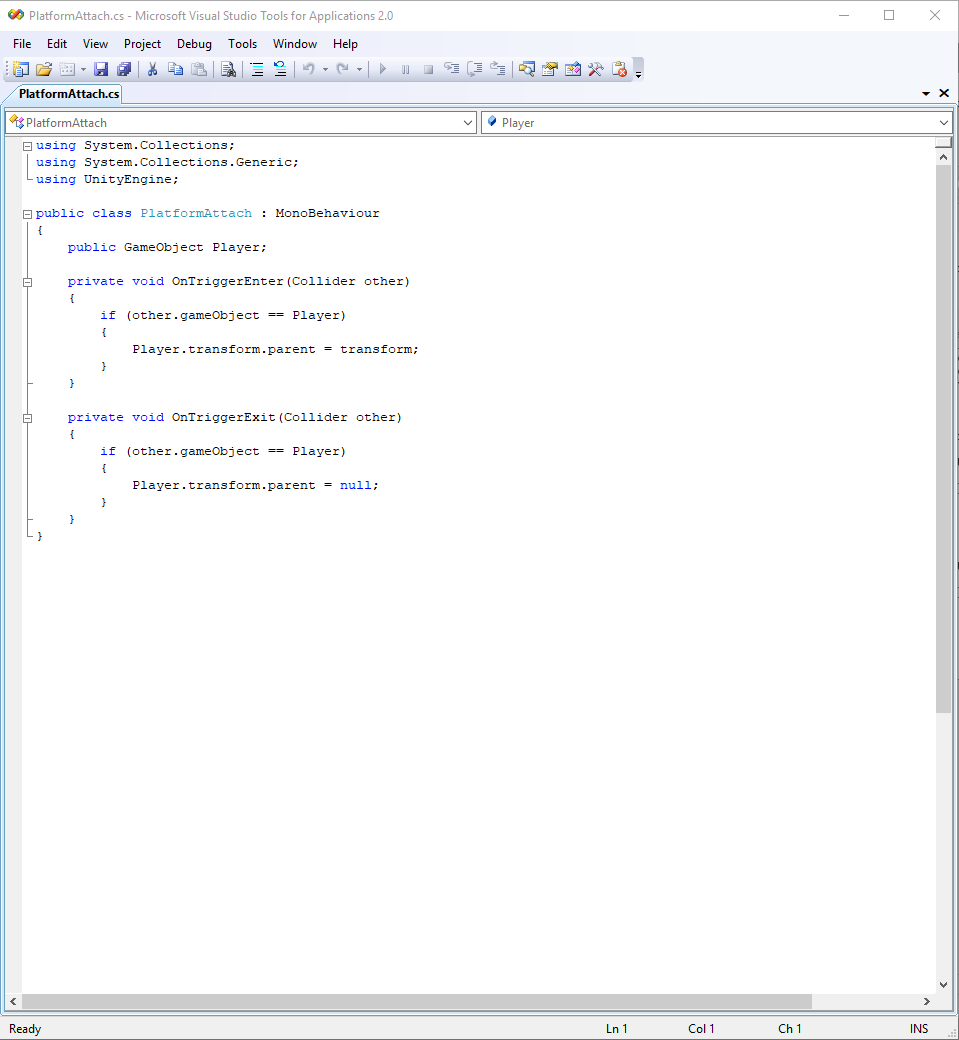Select the PlatformAttach.cs document tab
Image resolution: width=959 pixels, height=1040 pixels.
click(64, 93)
